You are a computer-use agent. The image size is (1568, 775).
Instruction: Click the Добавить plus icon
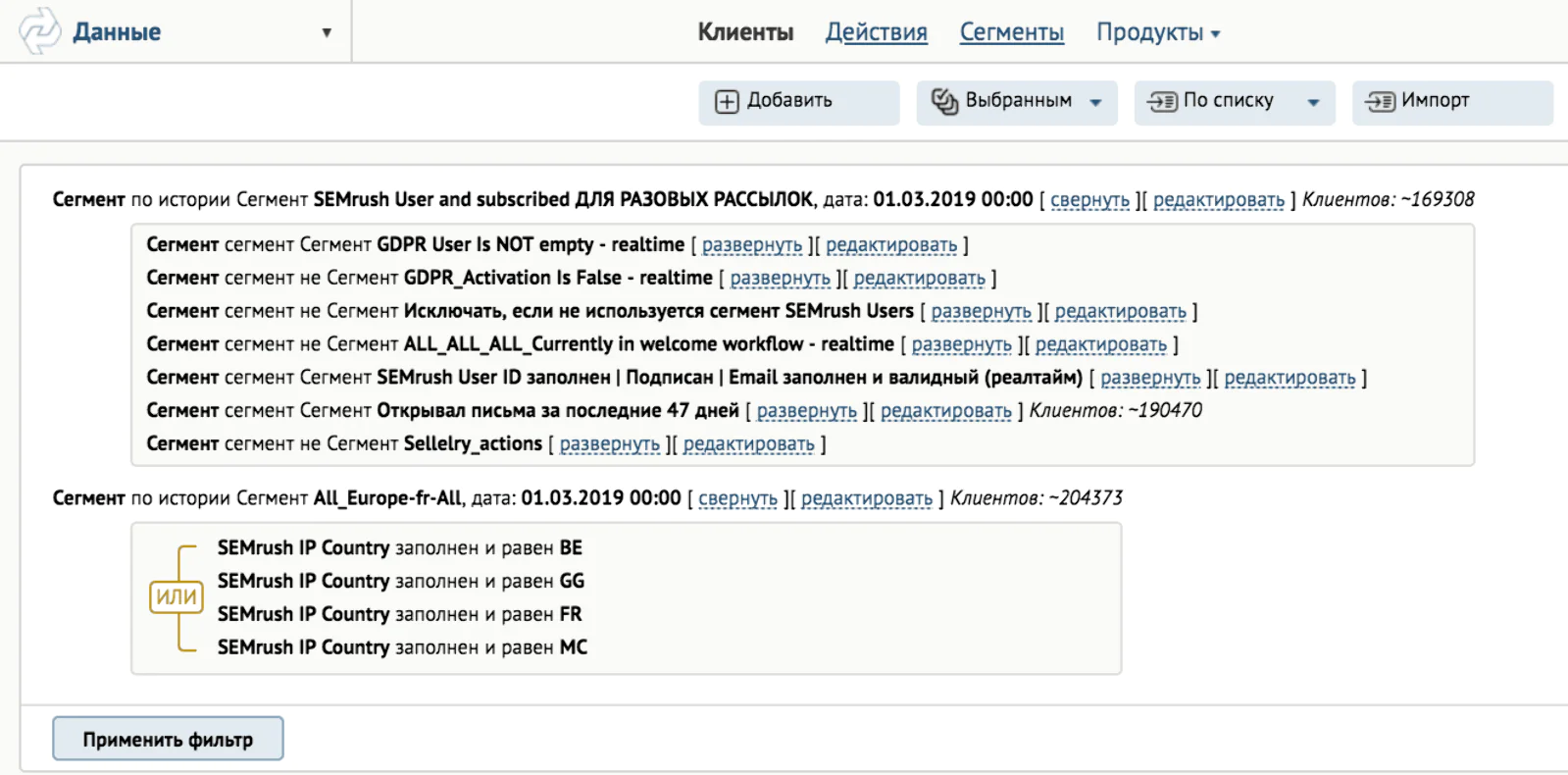(727, 102)
